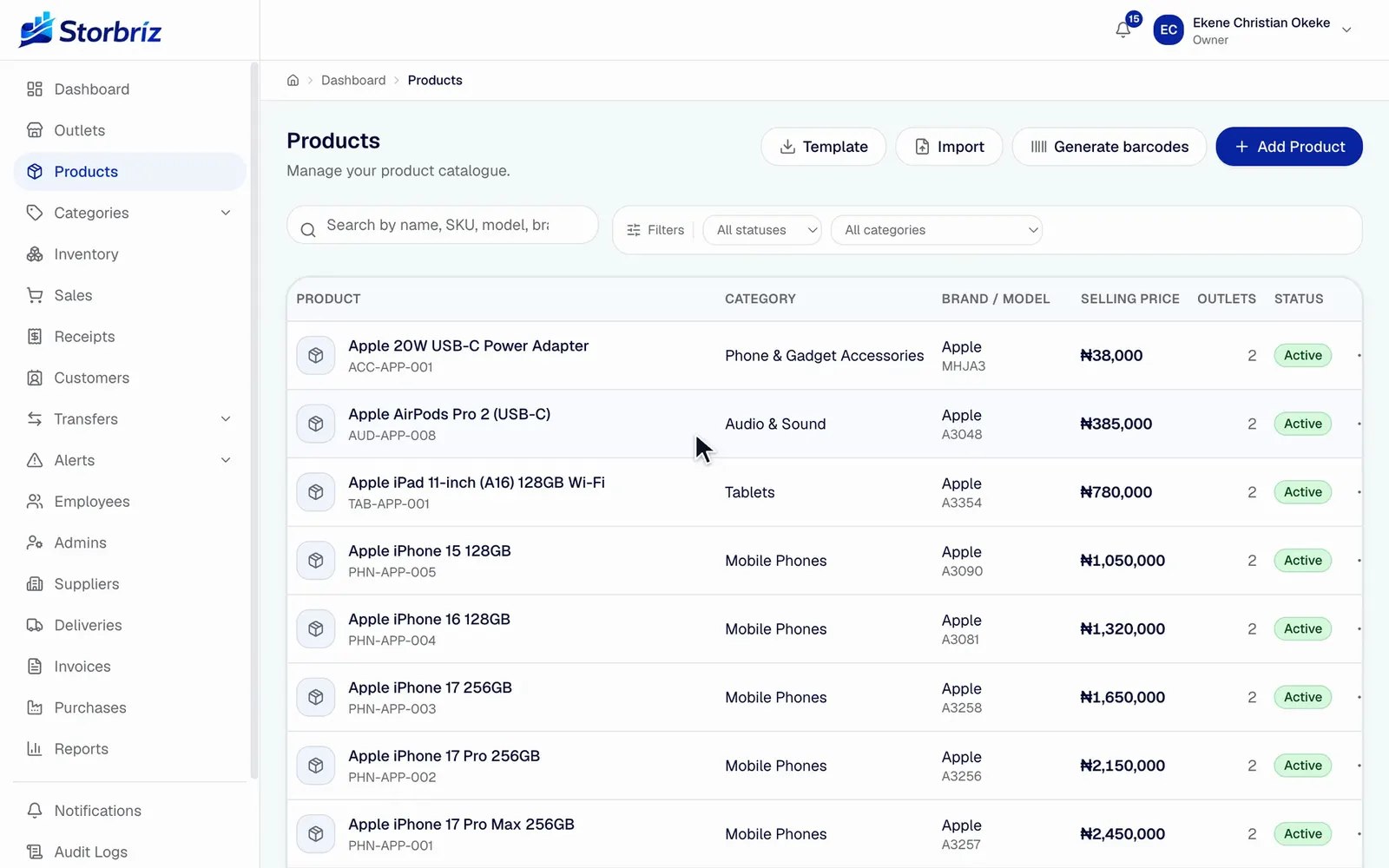The image size is (1389, 868).
Task: Click Generate barcodes button
Action: tap(1109, 147)
